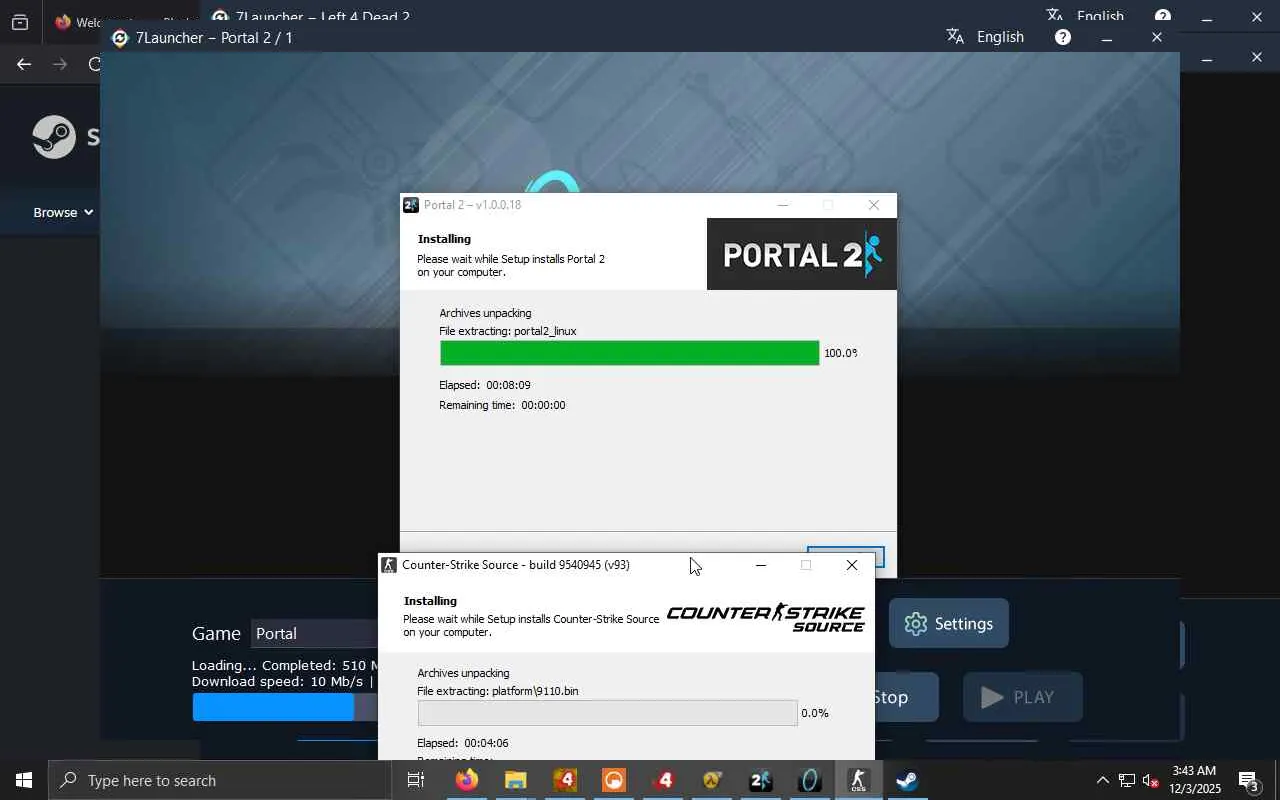Open Task View on the taskbar

pyautogui.click(x=416, y=780)
